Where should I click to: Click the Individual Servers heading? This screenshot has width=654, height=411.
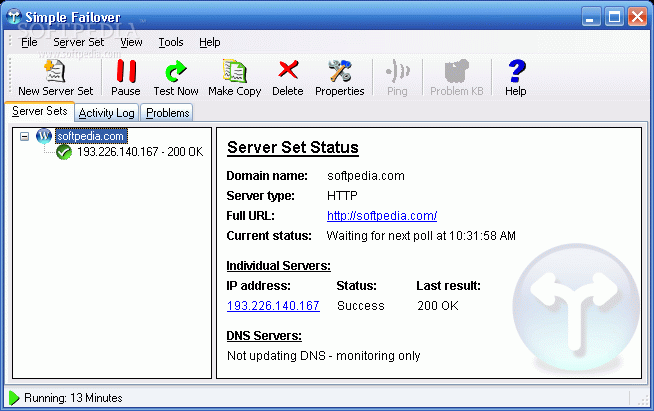click(x=278, y=266)
